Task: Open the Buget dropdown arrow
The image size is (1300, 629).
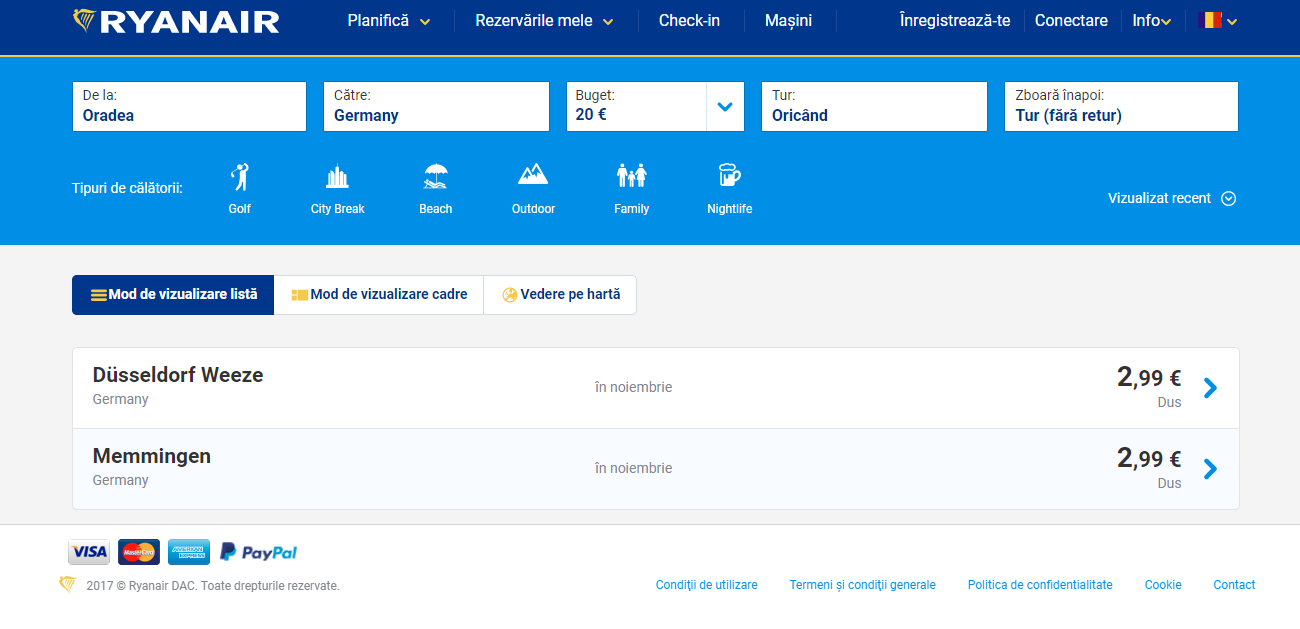Action: click(x=725, y=107)
